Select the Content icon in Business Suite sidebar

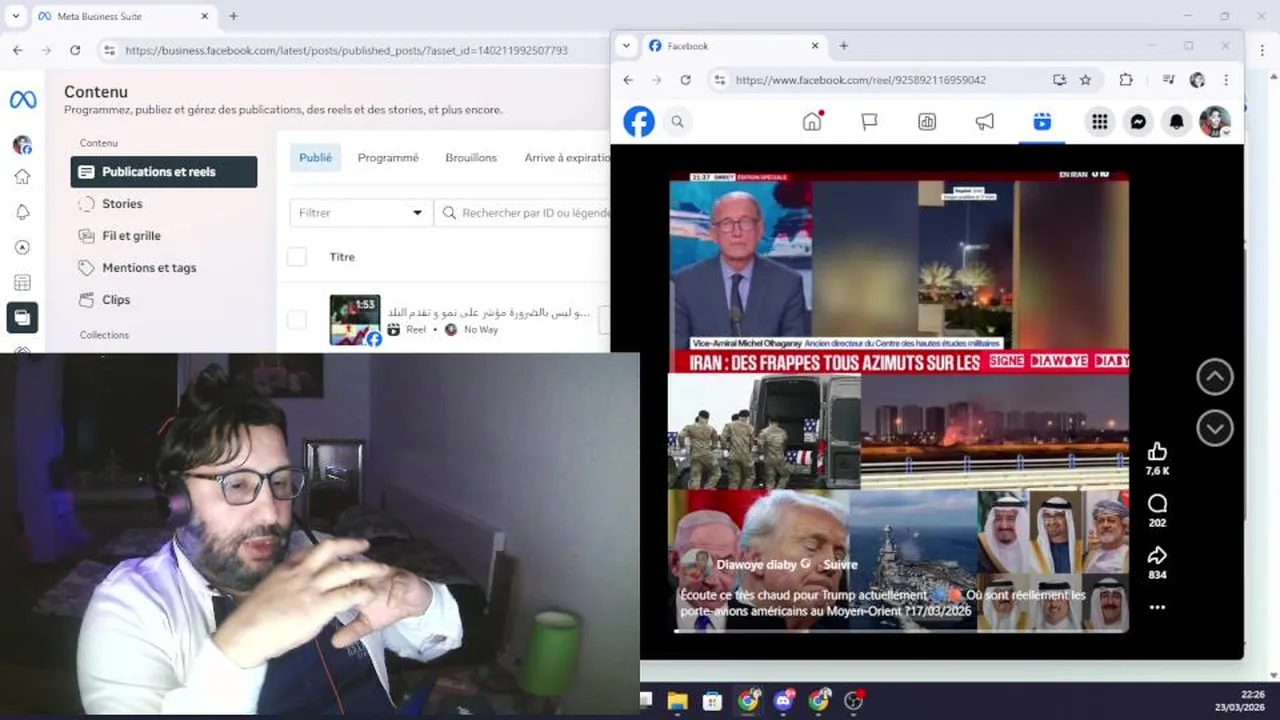click(x=22, y=318)
